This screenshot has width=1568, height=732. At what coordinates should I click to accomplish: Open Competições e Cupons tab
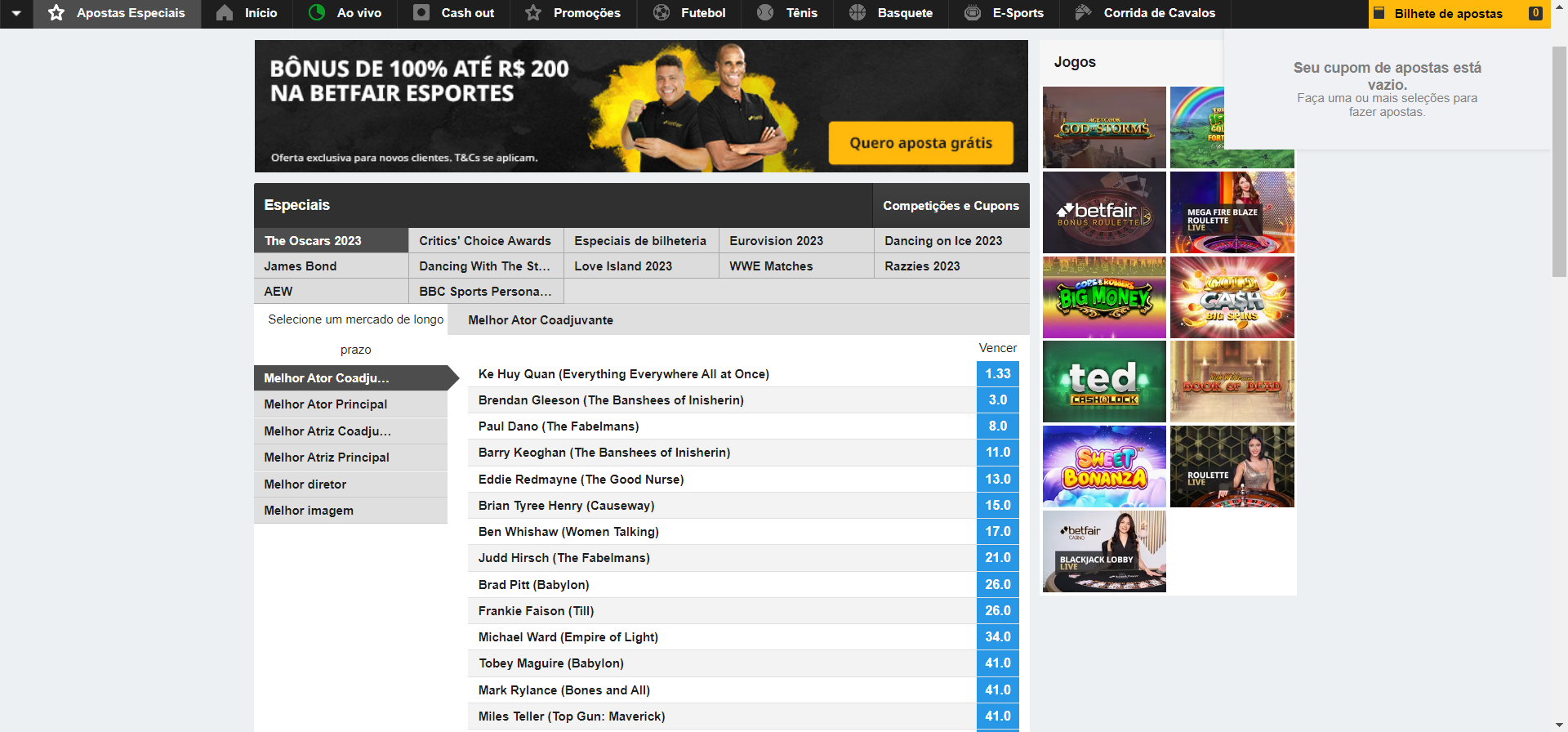[x=951, y=206]
